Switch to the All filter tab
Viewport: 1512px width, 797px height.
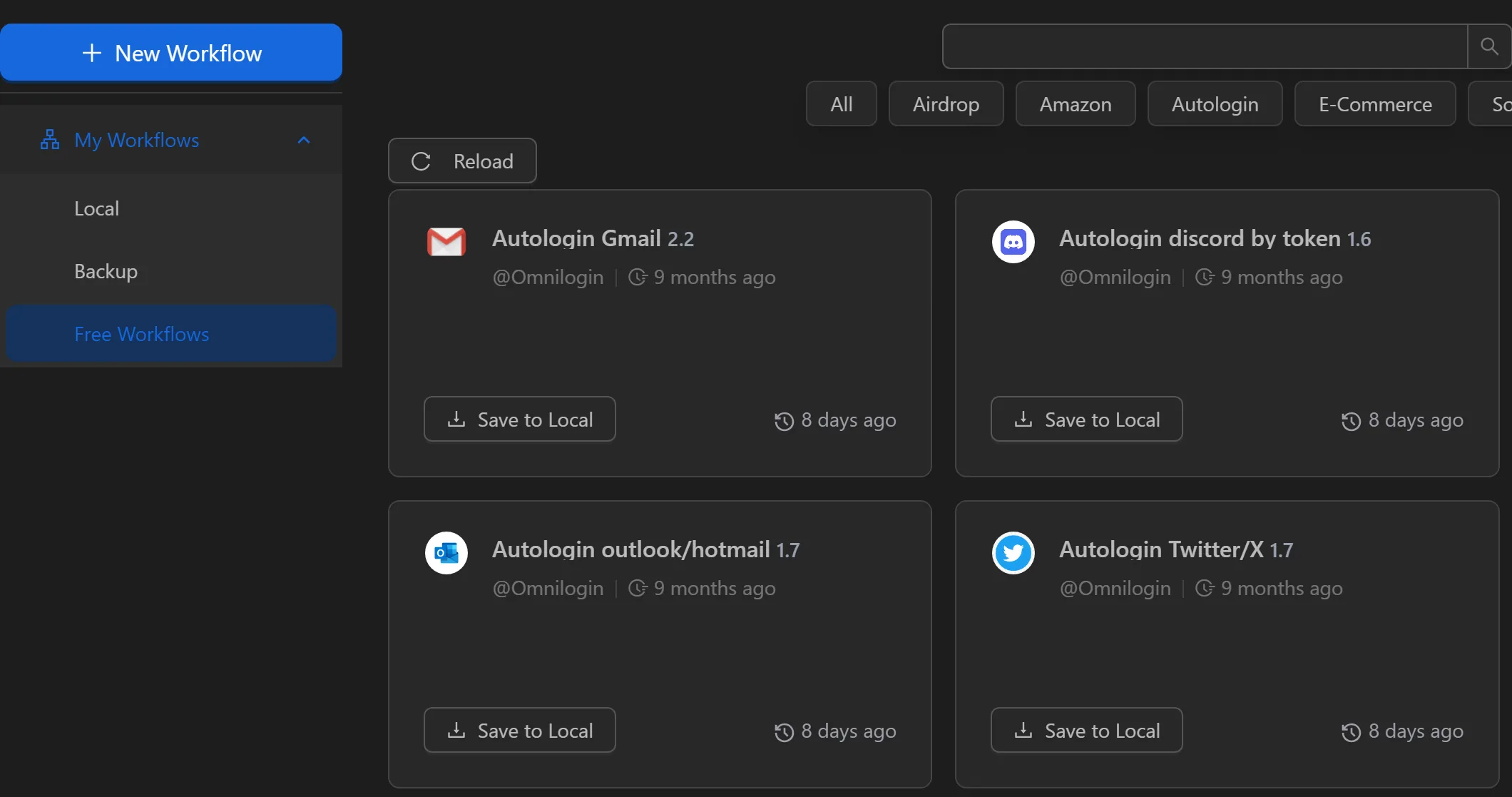point(841,103)
